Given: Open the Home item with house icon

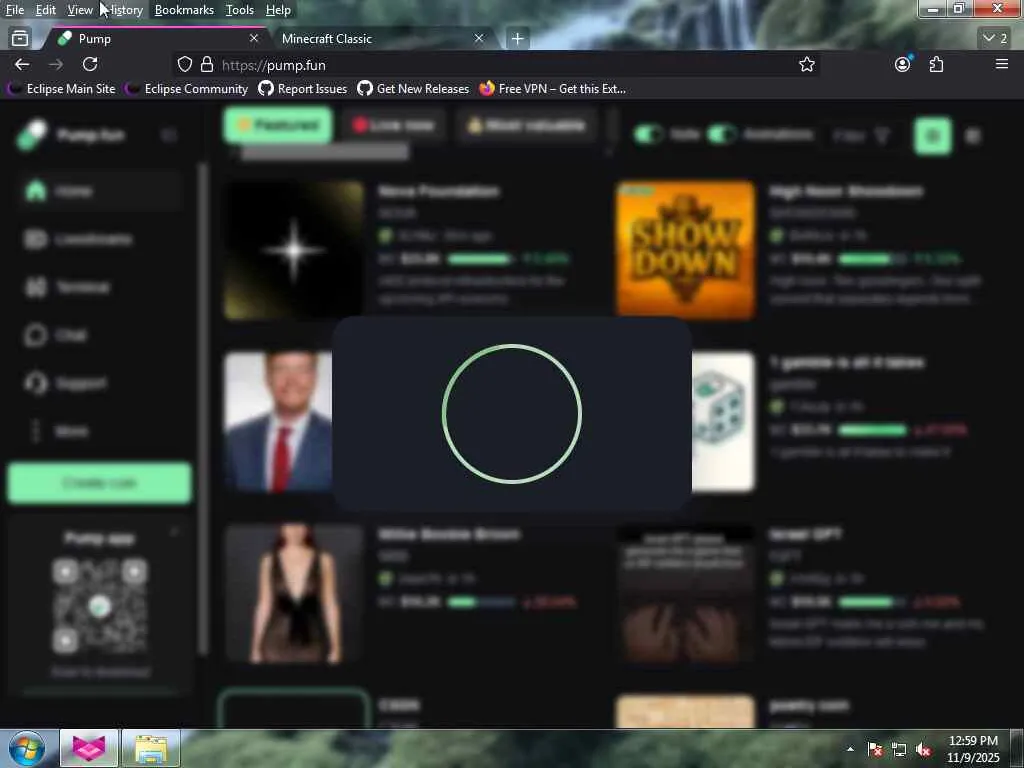Looking at the screenshot, I should pyautogui.click(x=99, y=191).
